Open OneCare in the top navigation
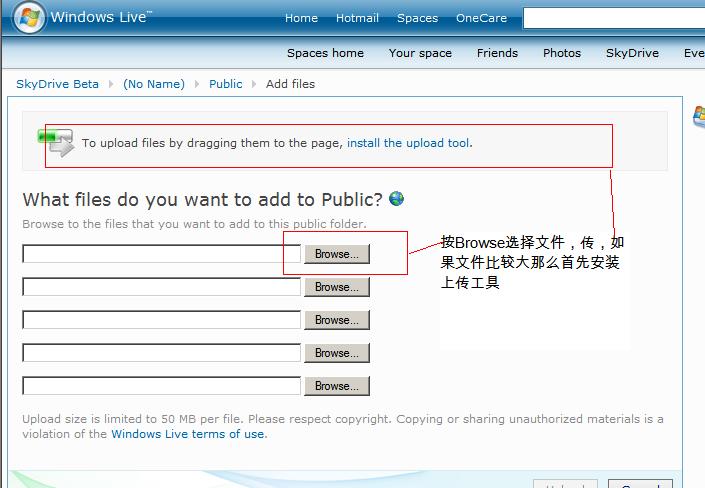 point(482,18)
